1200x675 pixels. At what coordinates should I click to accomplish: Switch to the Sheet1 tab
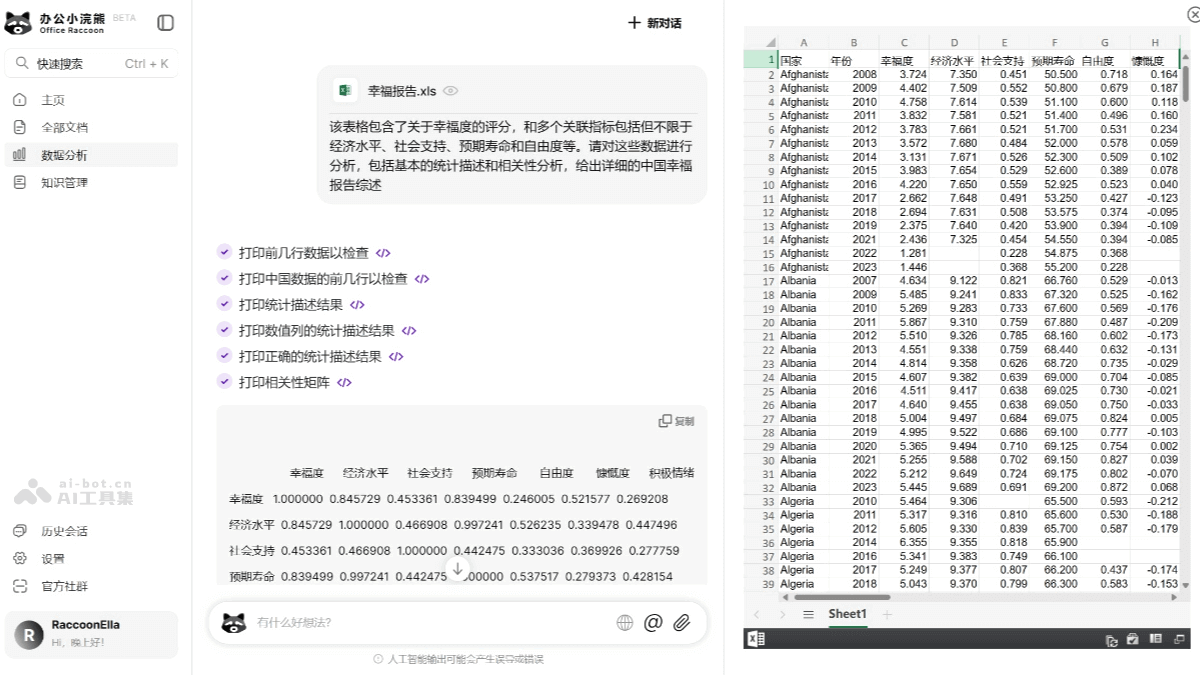pyautogui.click(x=847, y=614)
